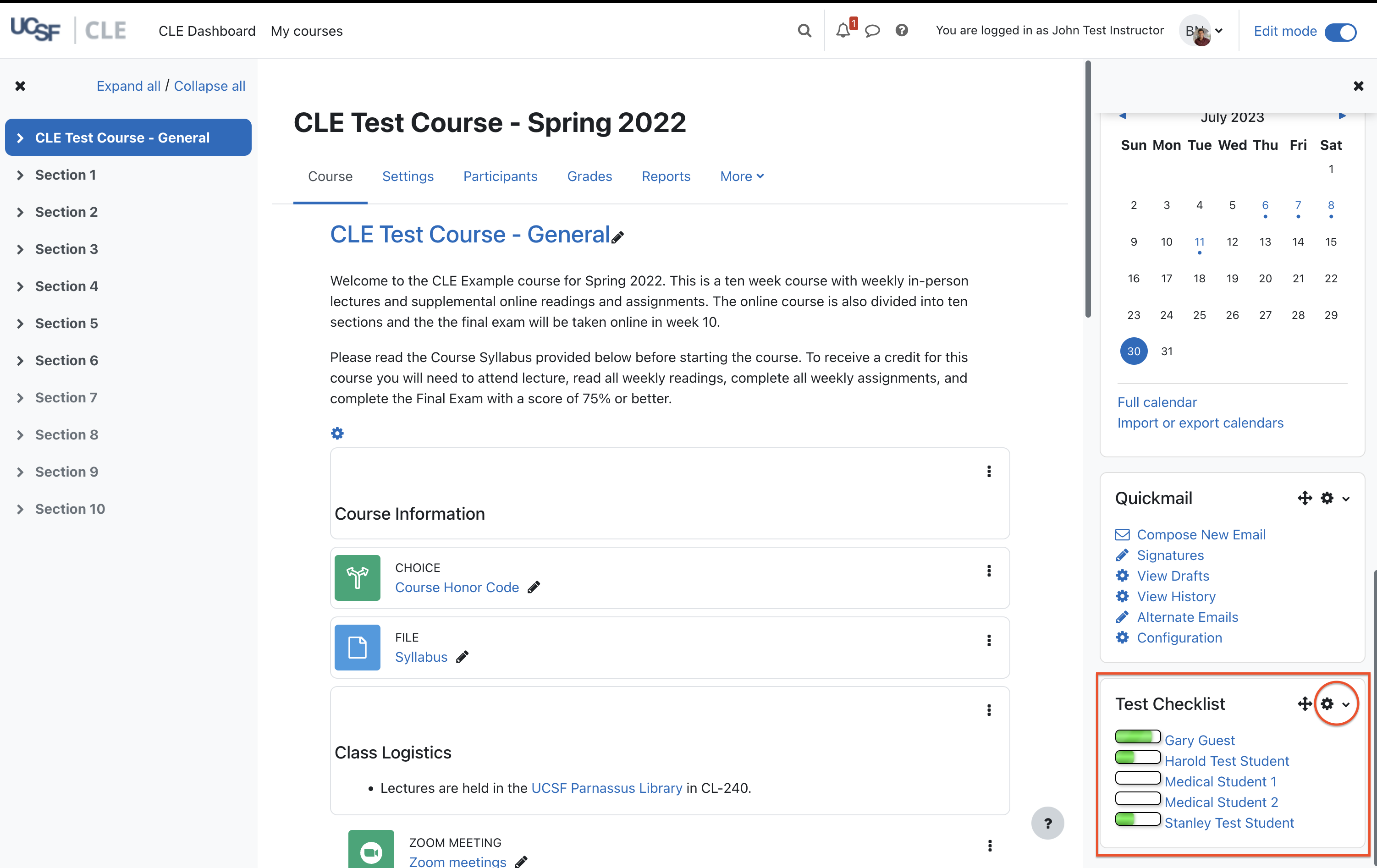Close the left course index drawer

[20, 86]
